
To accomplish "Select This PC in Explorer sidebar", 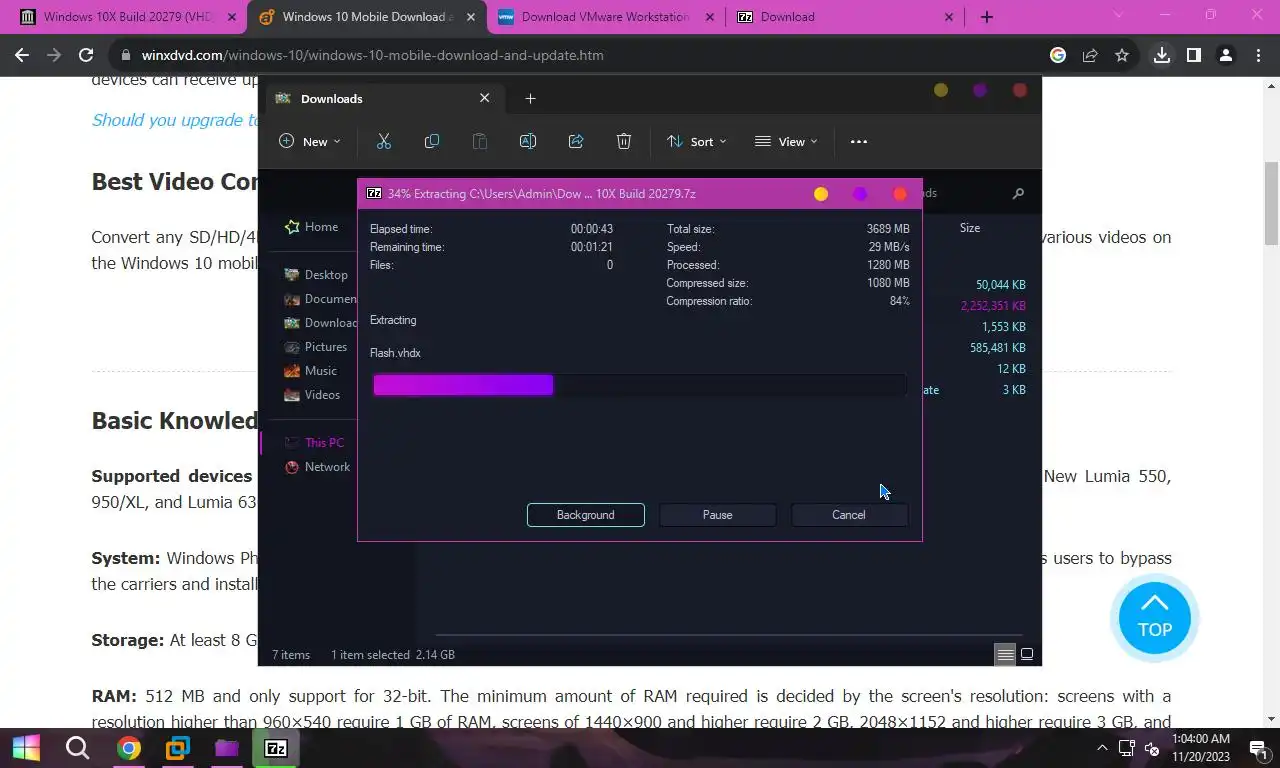I will pos(314,443).
